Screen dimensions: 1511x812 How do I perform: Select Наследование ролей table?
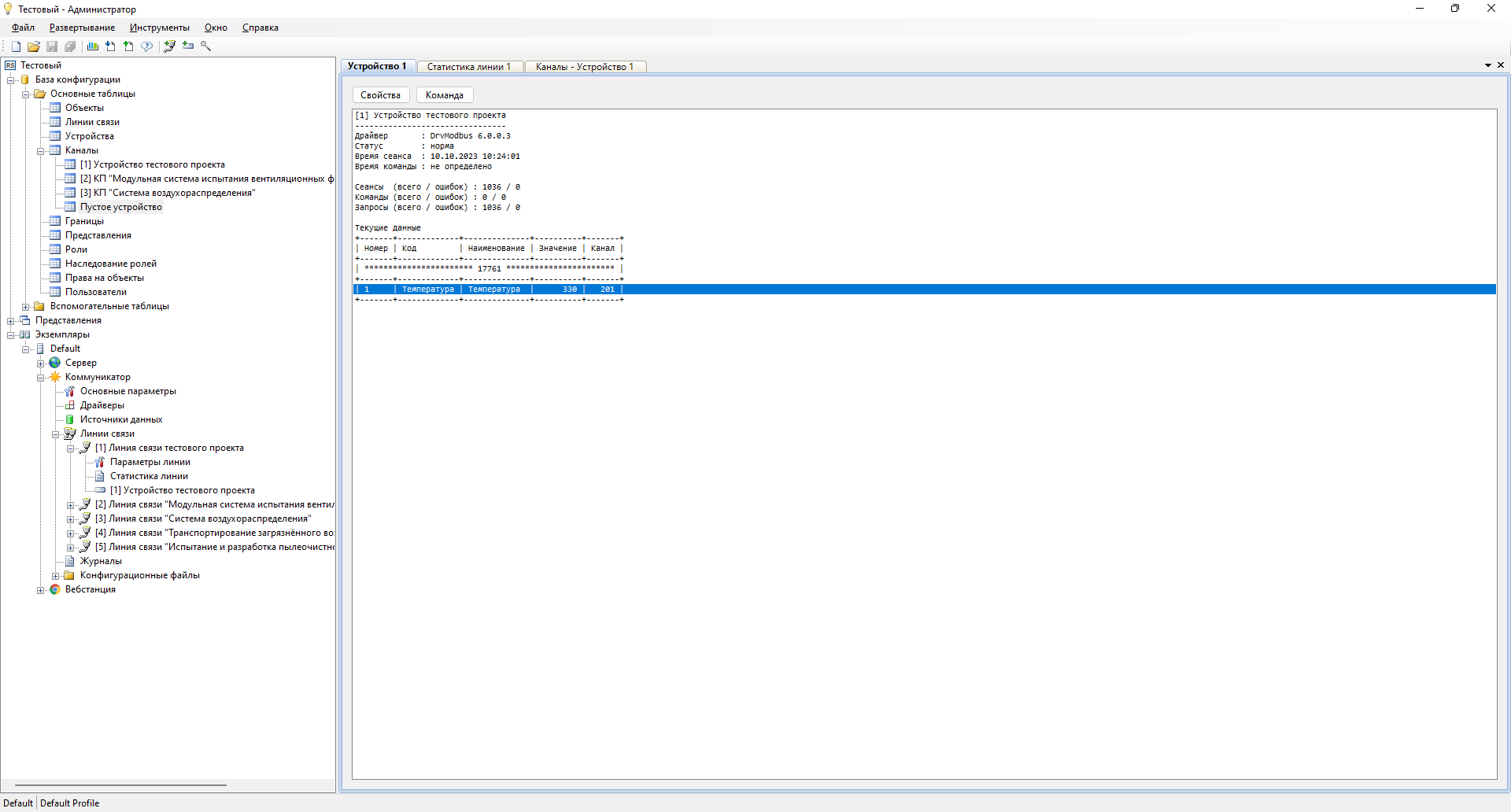click(111, 264)
